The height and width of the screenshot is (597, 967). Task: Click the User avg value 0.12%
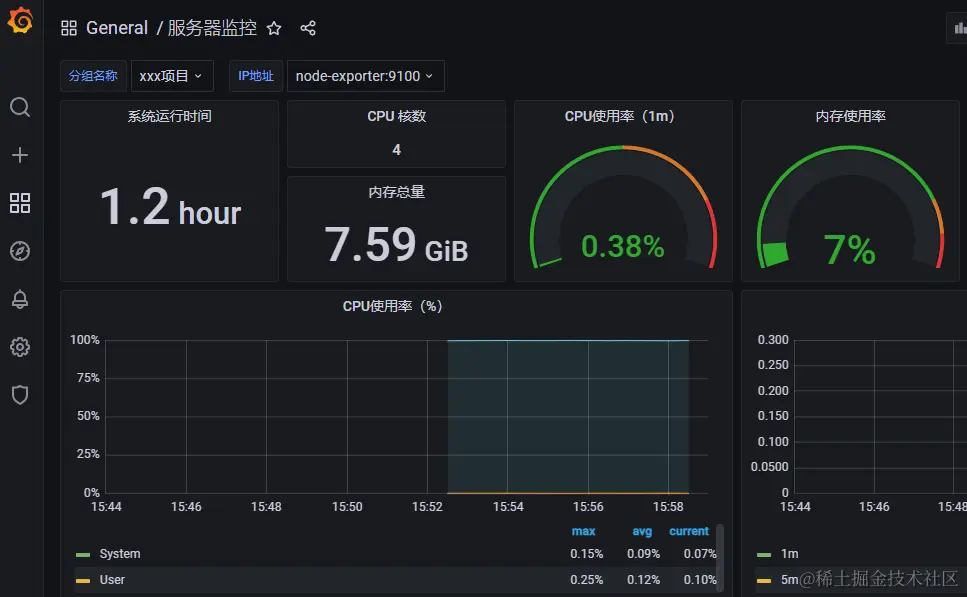(x=643, y=580)
